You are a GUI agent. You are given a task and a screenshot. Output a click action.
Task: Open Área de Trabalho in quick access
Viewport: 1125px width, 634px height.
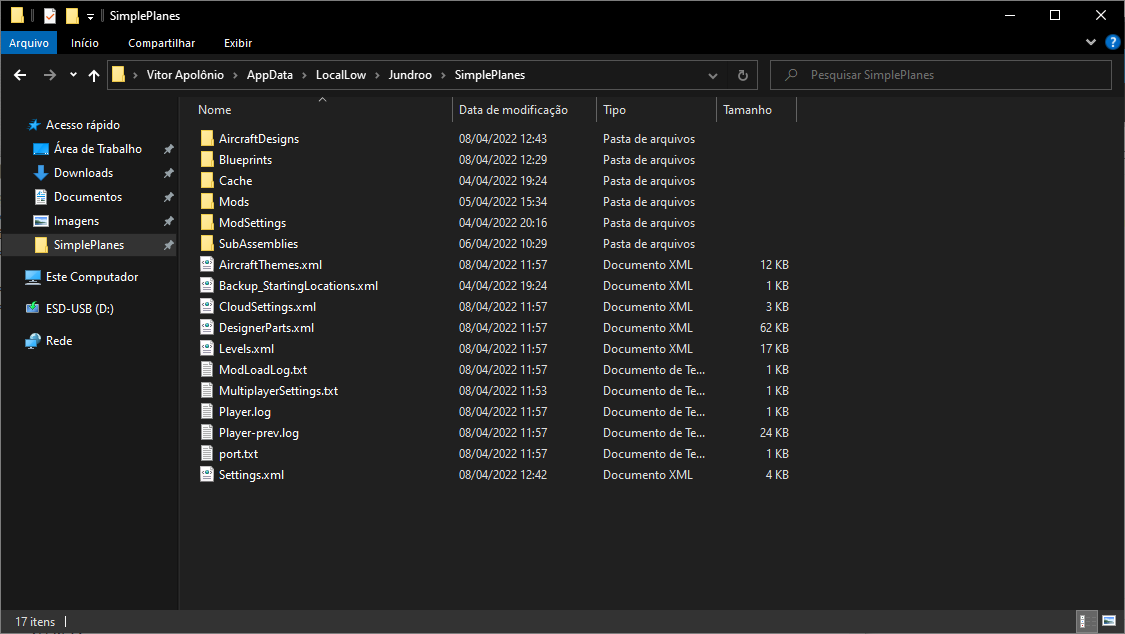tap(98, 148)
